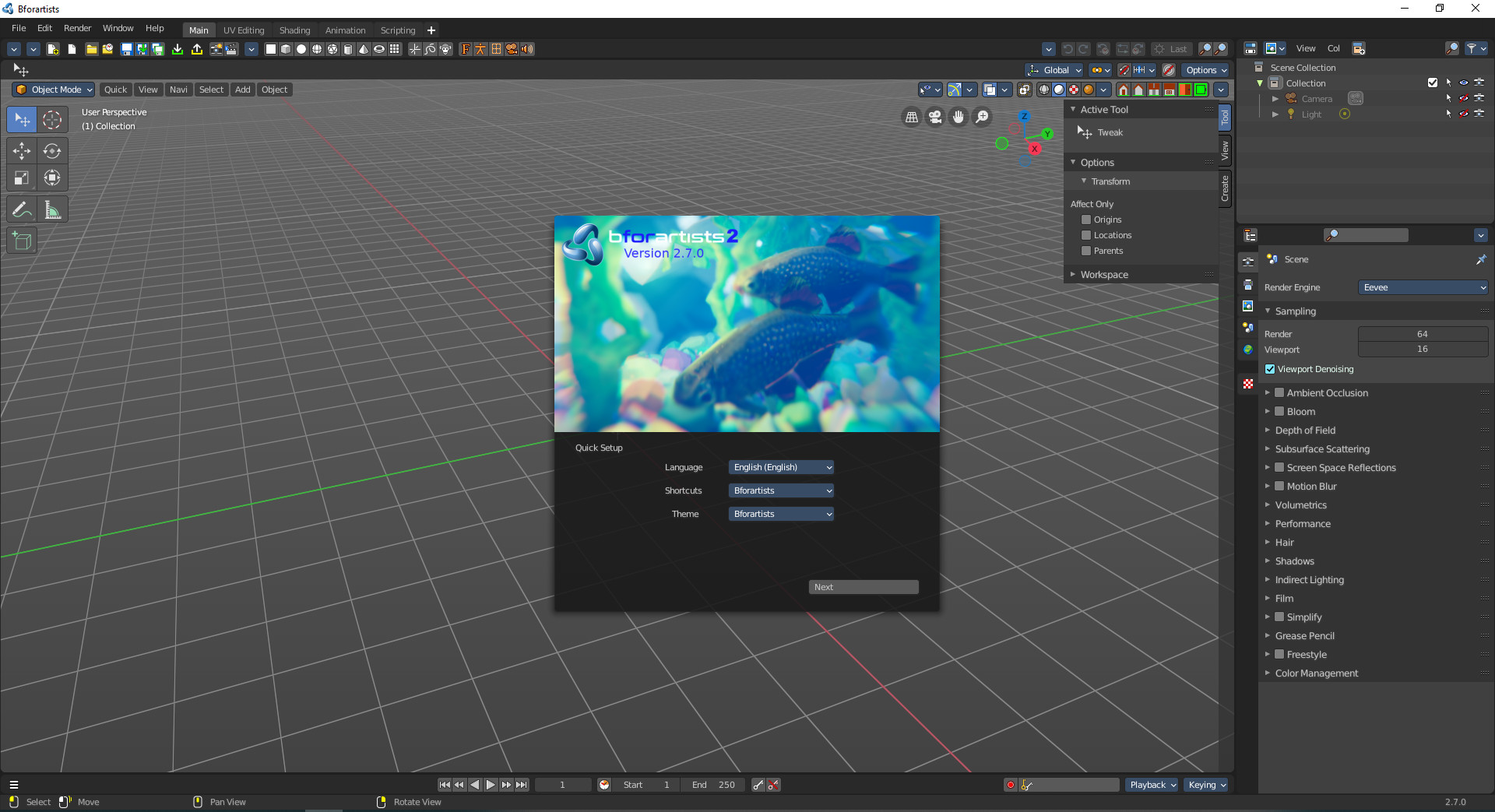Select the Annotate pencil tool
Viewport: 1495px width, 812px height.
click(x=22, y=210)
